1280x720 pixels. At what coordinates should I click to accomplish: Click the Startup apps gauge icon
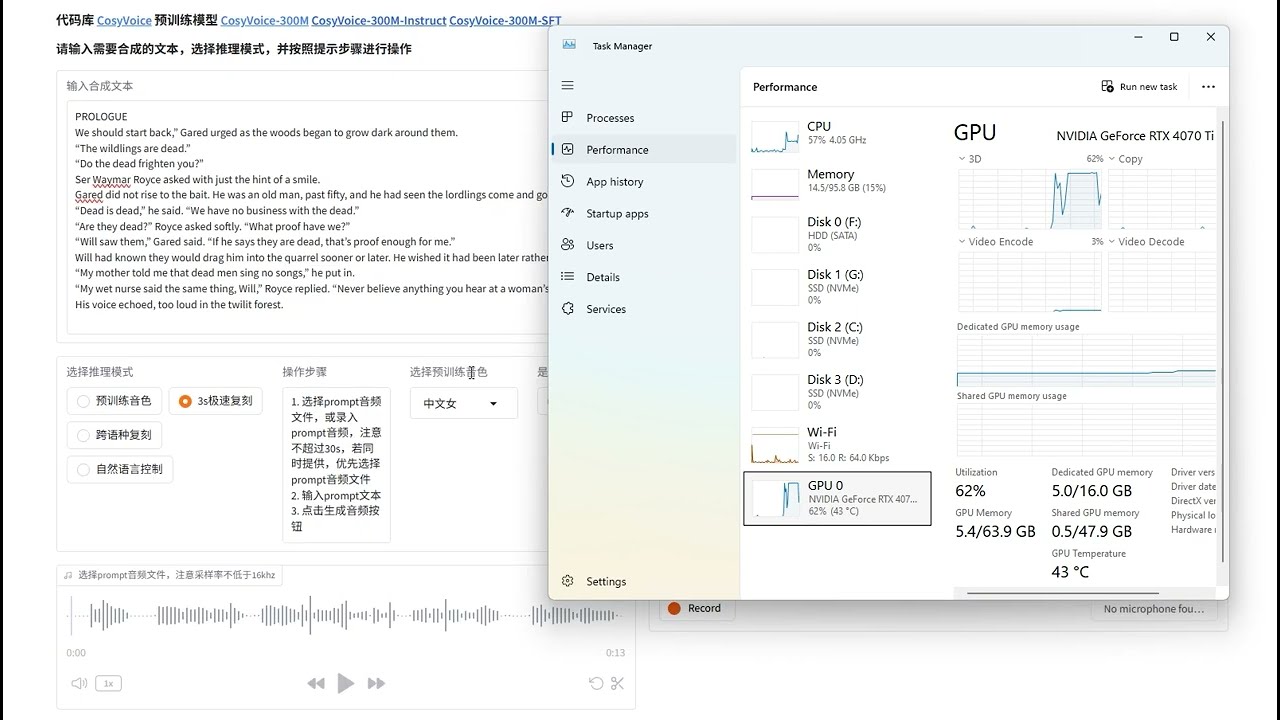(568, 214)
